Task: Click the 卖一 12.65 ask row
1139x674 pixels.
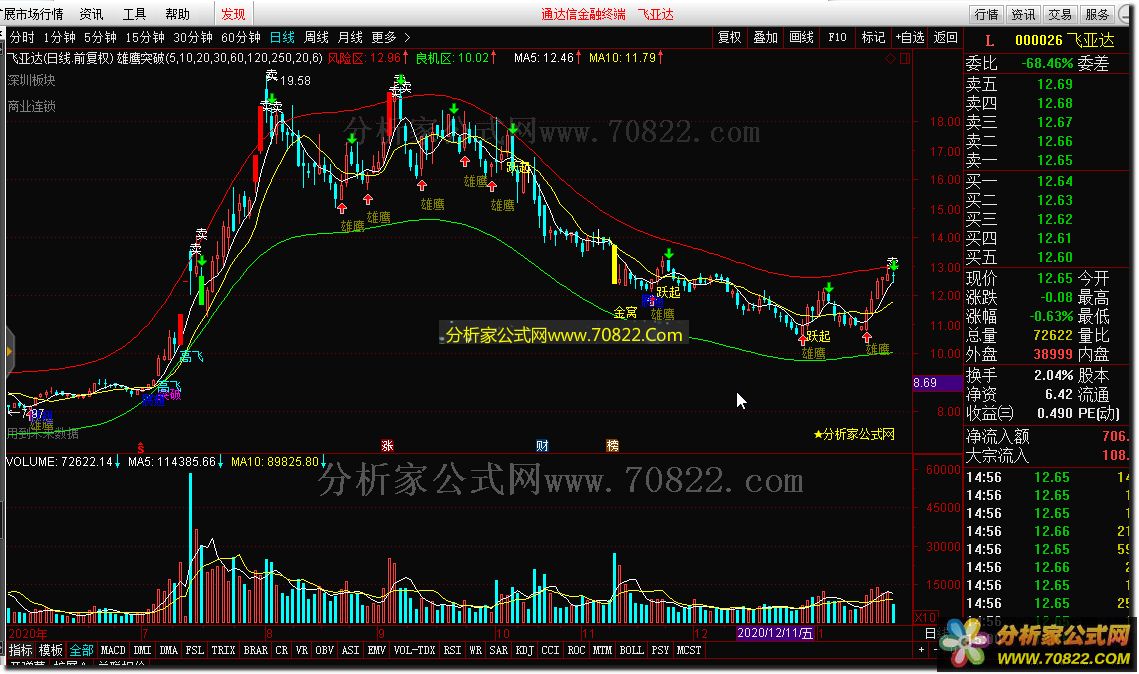Action: [1019, 161]
